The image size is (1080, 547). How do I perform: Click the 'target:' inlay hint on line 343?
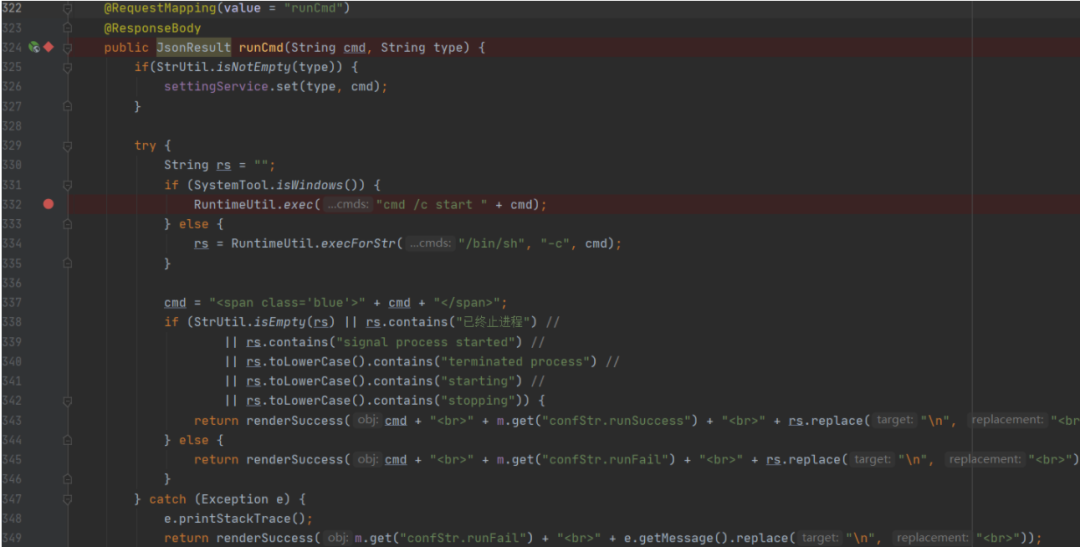click(897, 420)
